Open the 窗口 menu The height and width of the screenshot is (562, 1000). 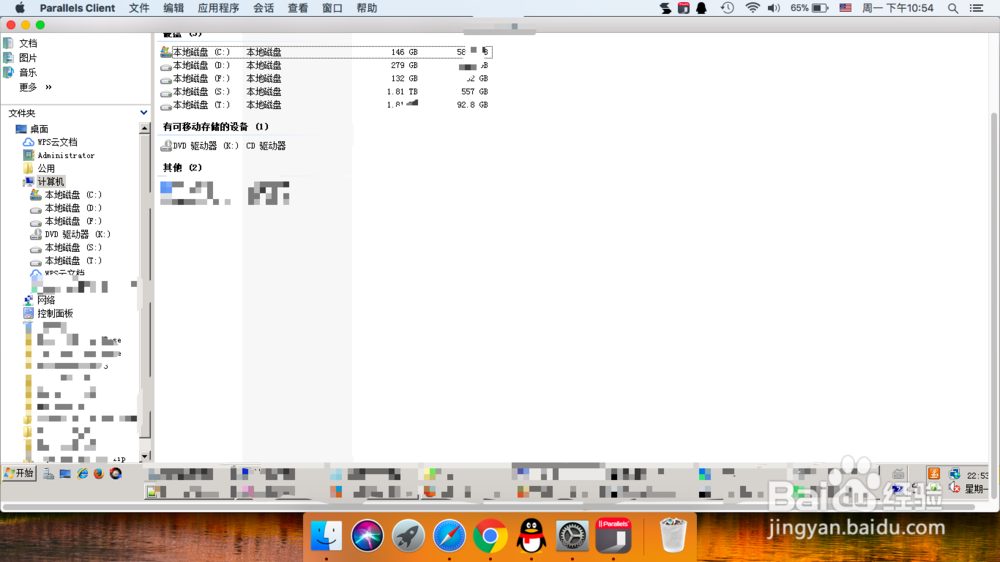pyautogui.click(x=332, y=8)
